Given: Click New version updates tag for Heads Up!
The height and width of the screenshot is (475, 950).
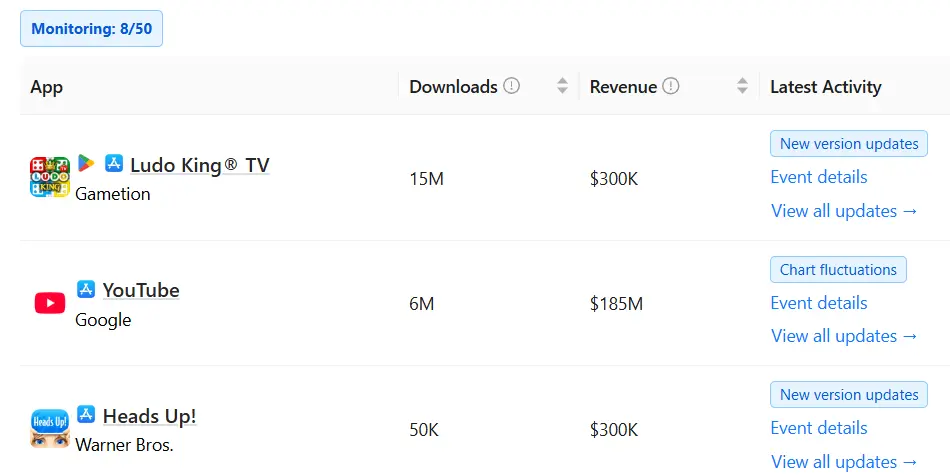Looking at the screenshot, I should point(849,395).
